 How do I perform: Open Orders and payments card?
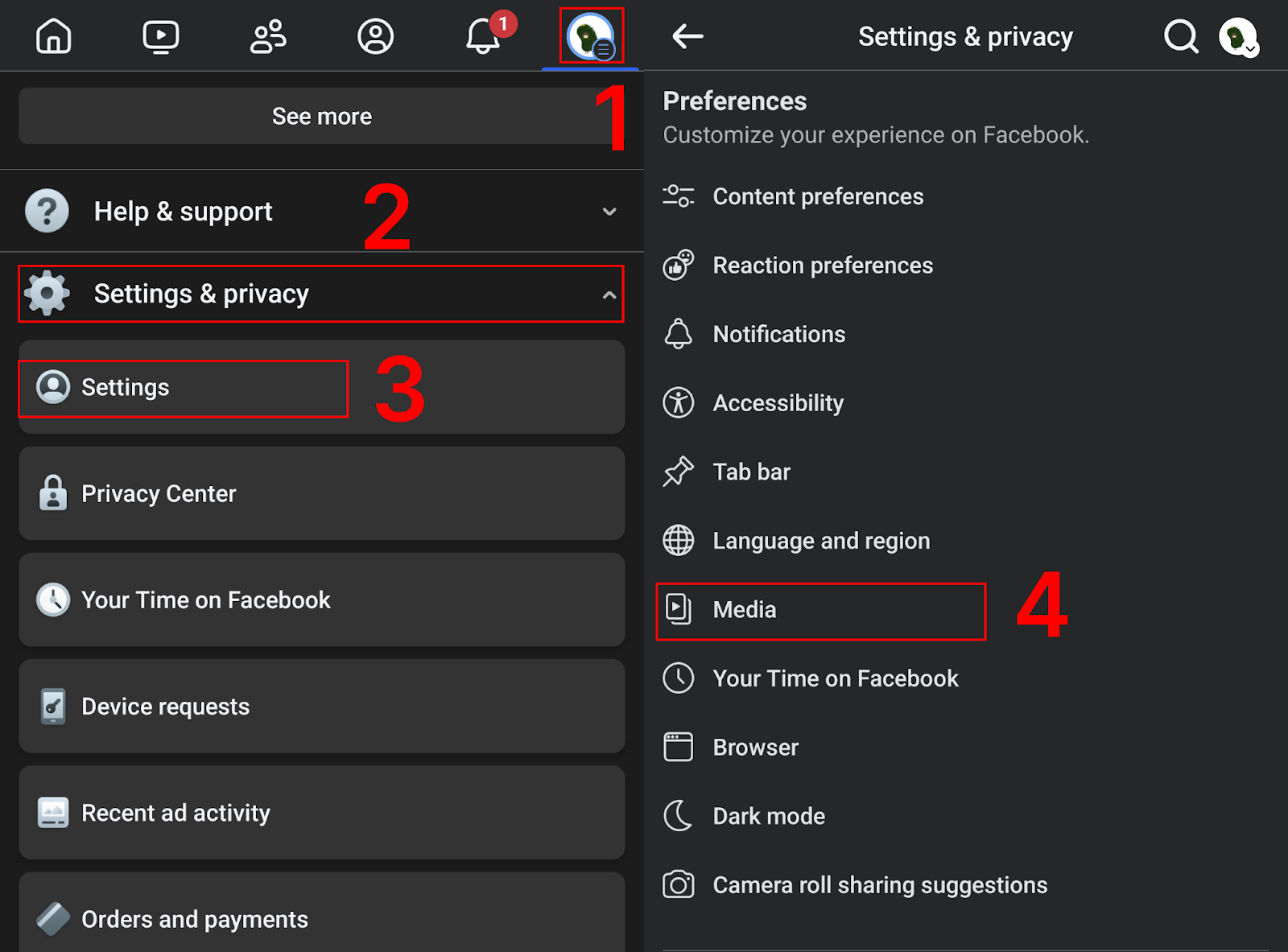(x=322, y=913)
